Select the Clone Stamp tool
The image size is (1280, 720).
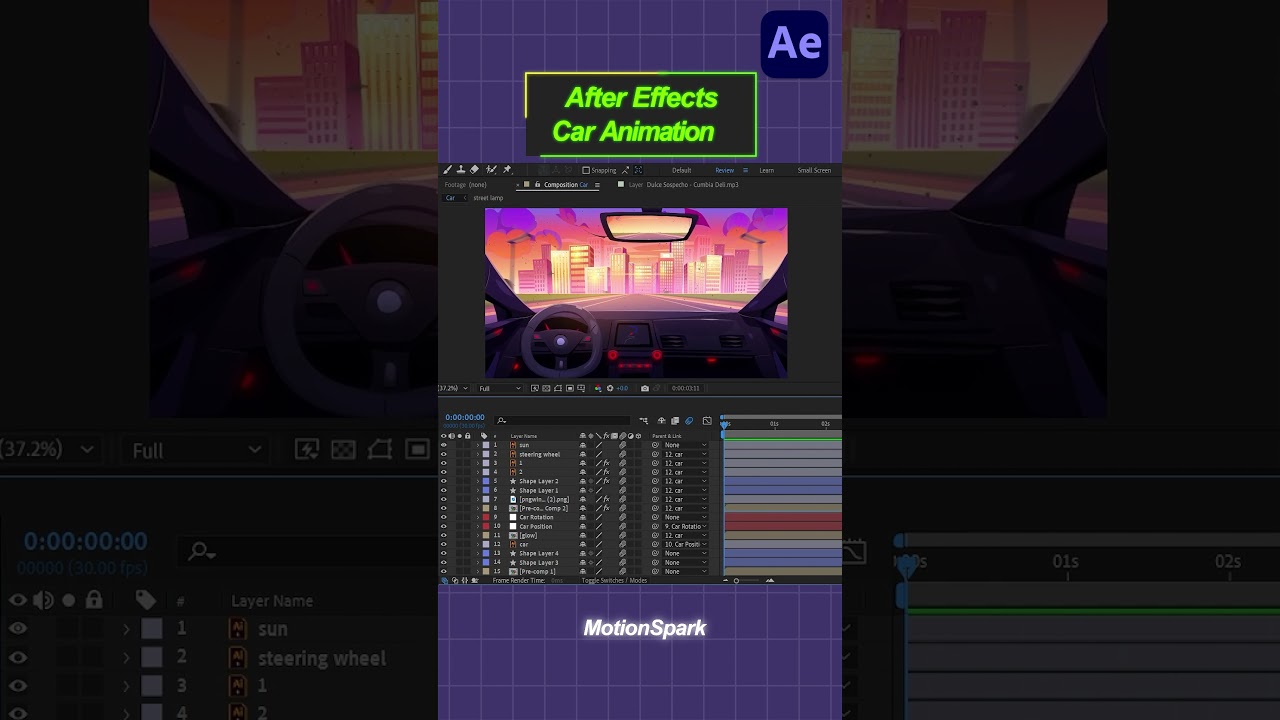tap(461, 170)
